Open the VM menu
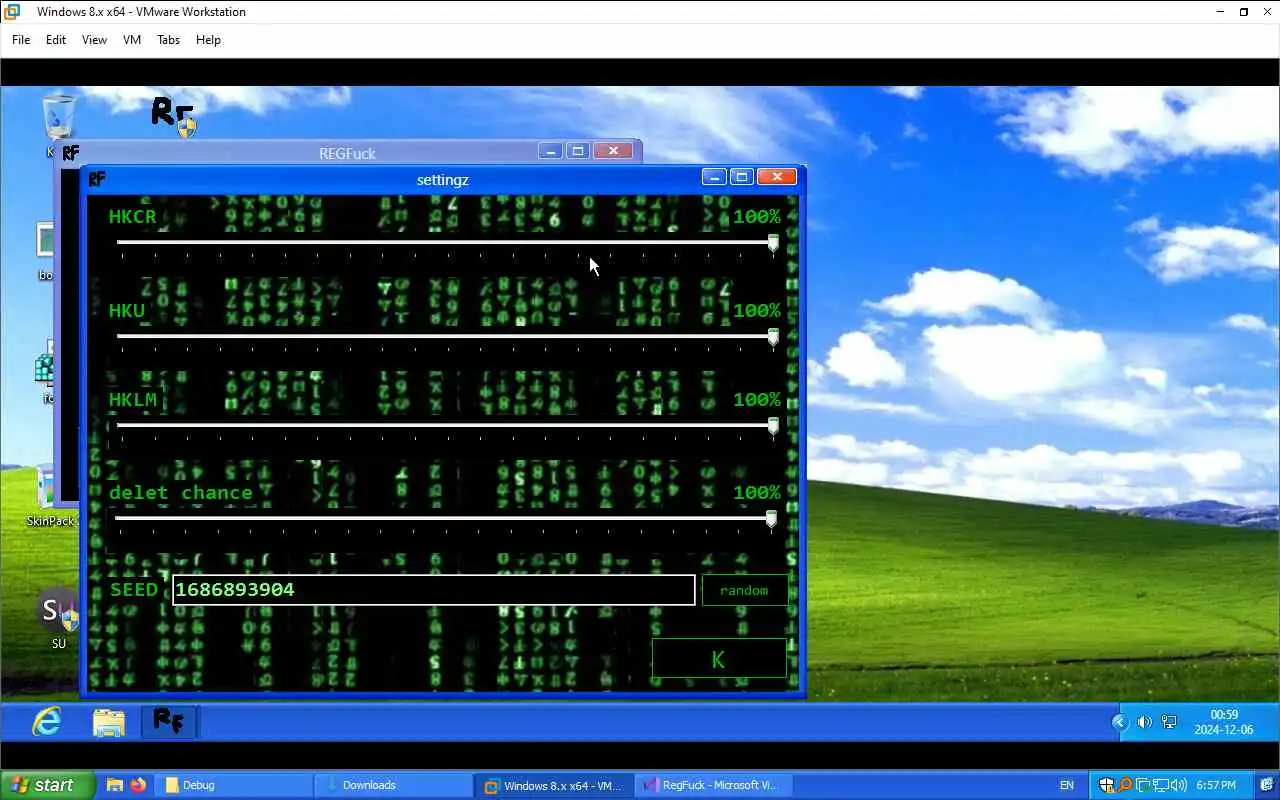 [132, 40]
